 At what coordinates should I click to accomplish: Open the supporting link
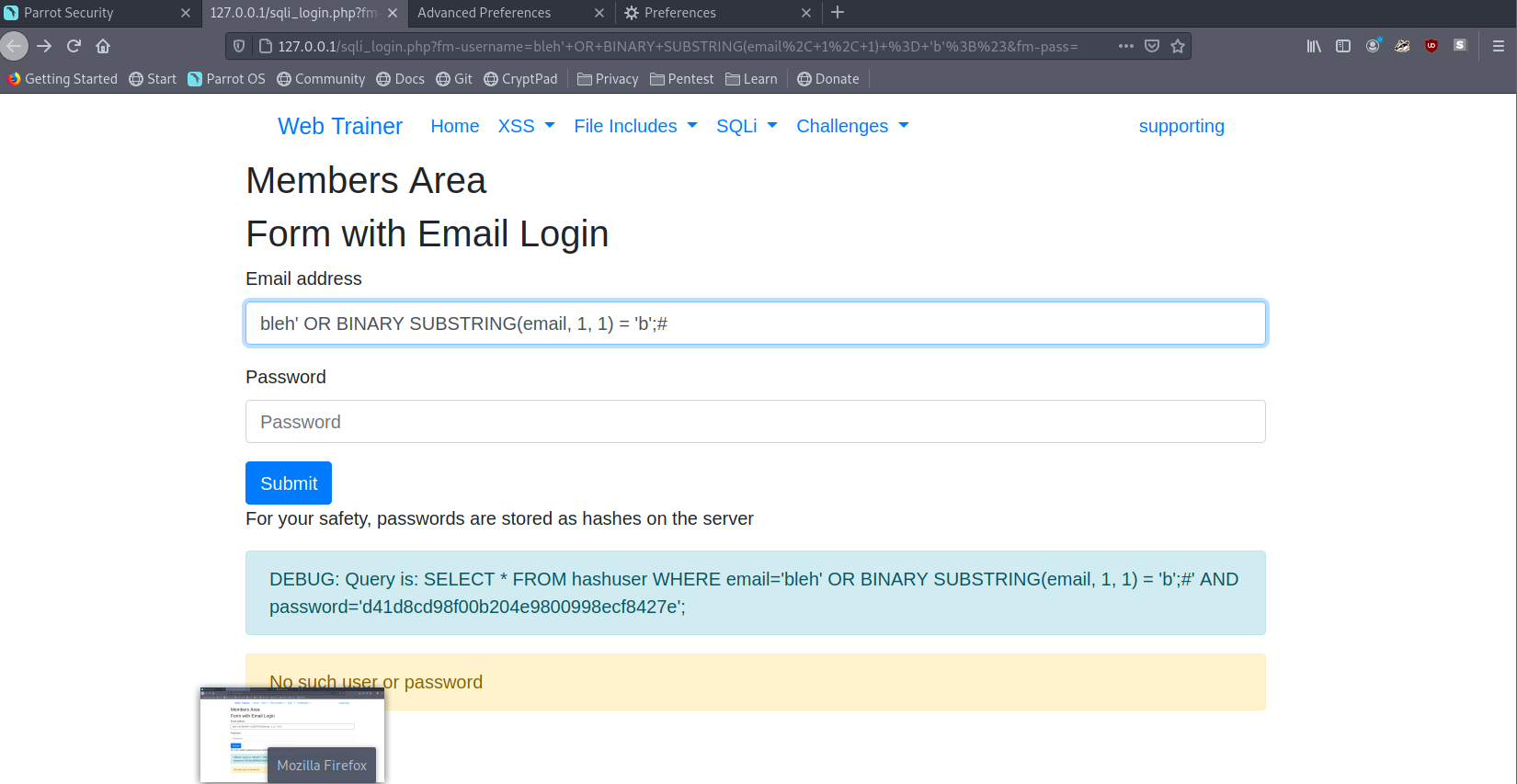point(1181,126)
